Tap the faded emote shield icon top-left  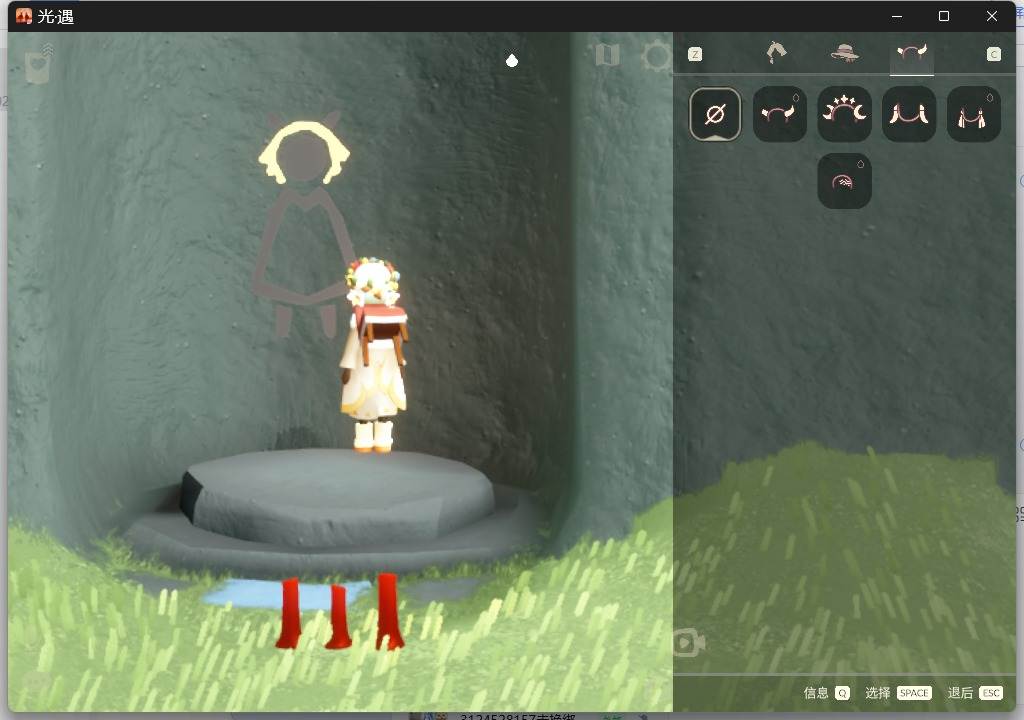click(x=38, y=65)
